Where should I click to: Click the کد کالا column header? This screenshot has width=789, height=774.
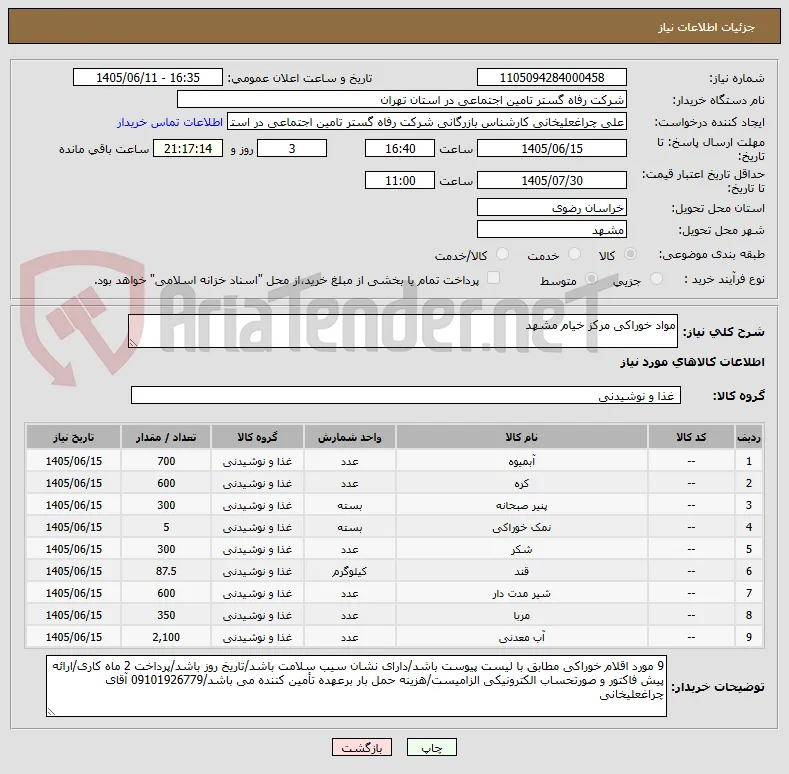(x=691, y=437)
